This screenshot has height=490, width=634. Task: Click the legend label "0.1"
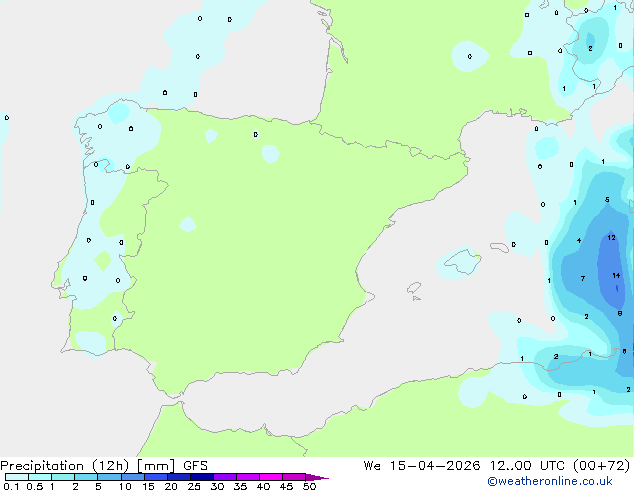tap(11, 486)
